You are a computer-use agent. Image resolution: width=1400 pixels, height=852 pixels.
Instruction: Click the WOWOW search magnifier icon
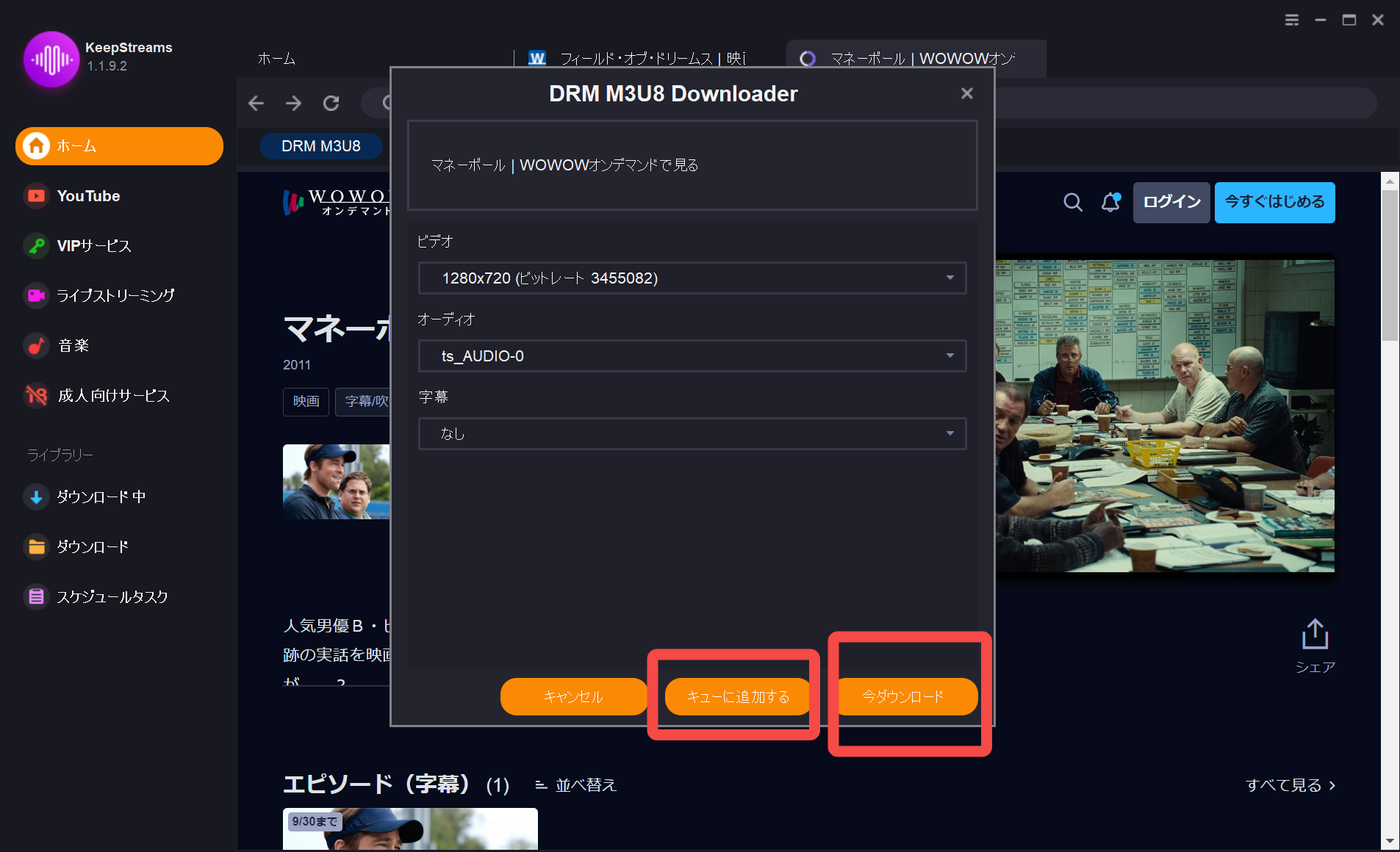point(1073,202)
